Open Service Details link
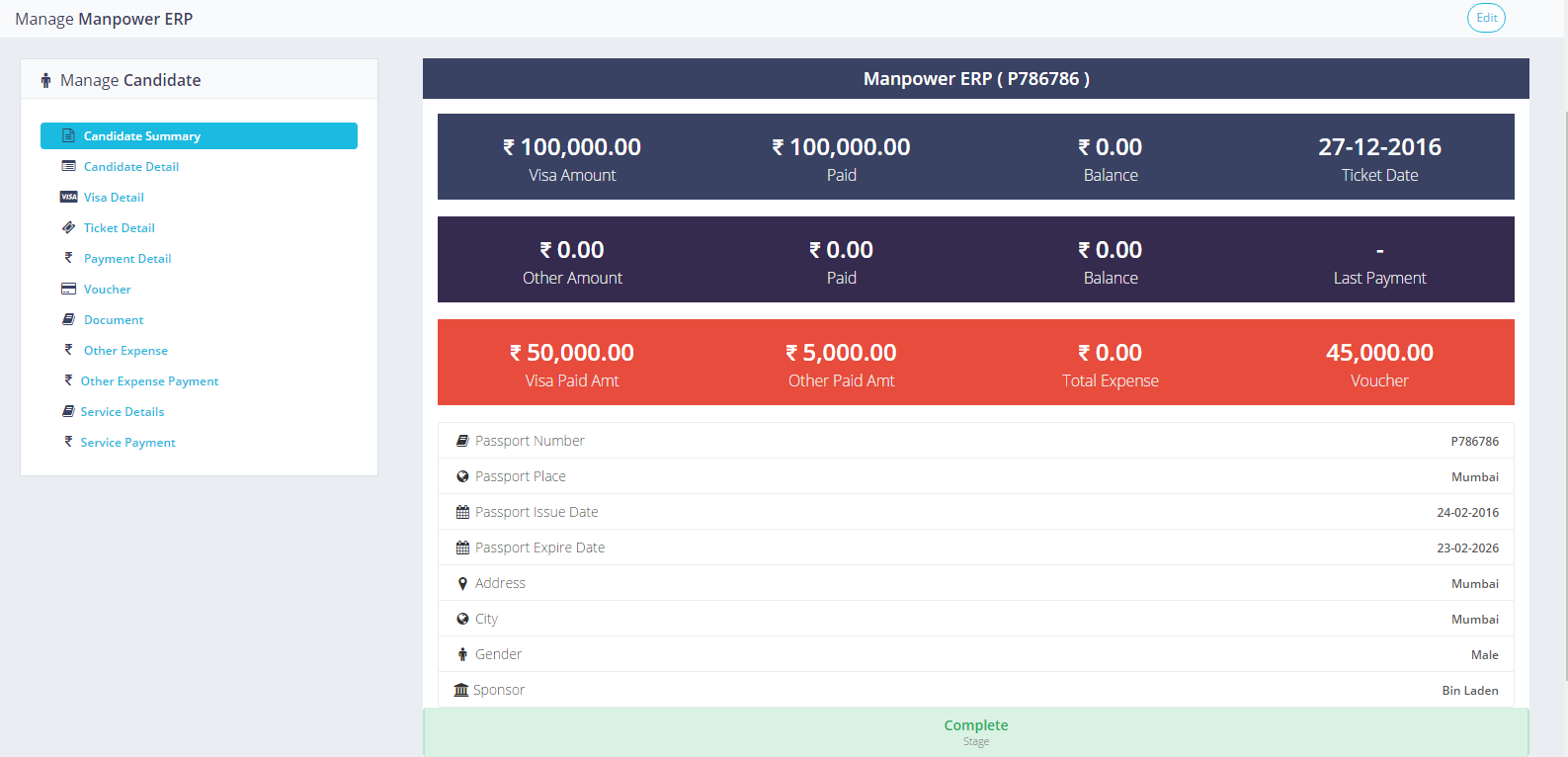This screenshot has height=757, width=1568. pos(123,412)
